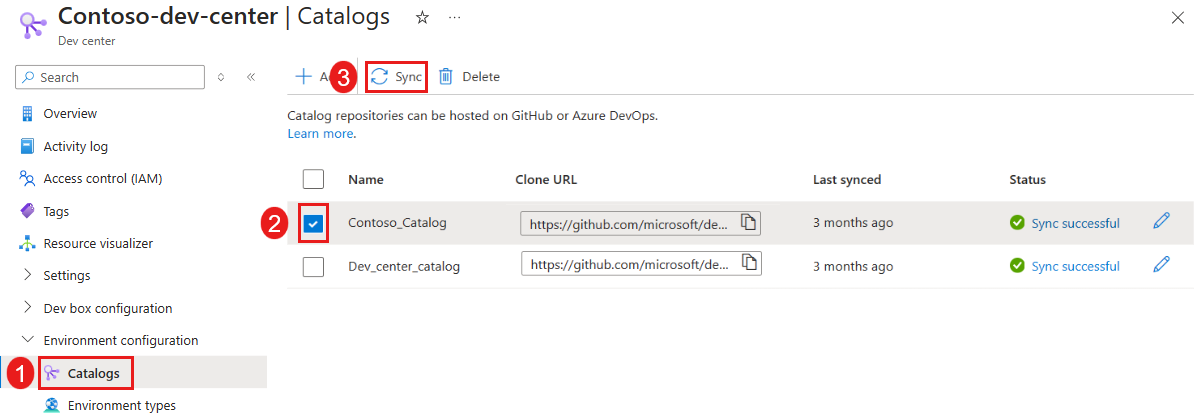Copy the Contoso_Catalog clone URL
Image resolution: width=1198 pixels, height=420 pixels.
tap(748, 222)
